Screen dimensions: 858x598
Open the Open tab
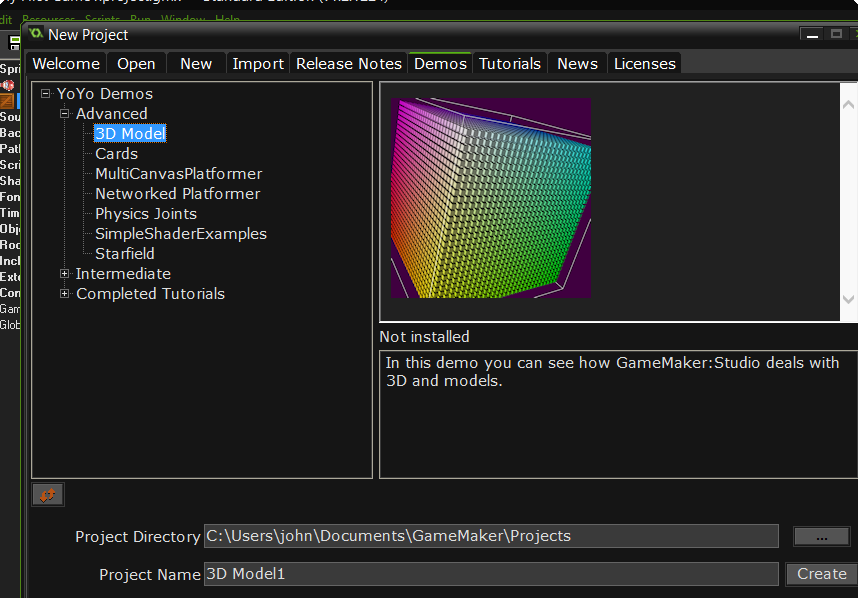[x=136, y=63]
